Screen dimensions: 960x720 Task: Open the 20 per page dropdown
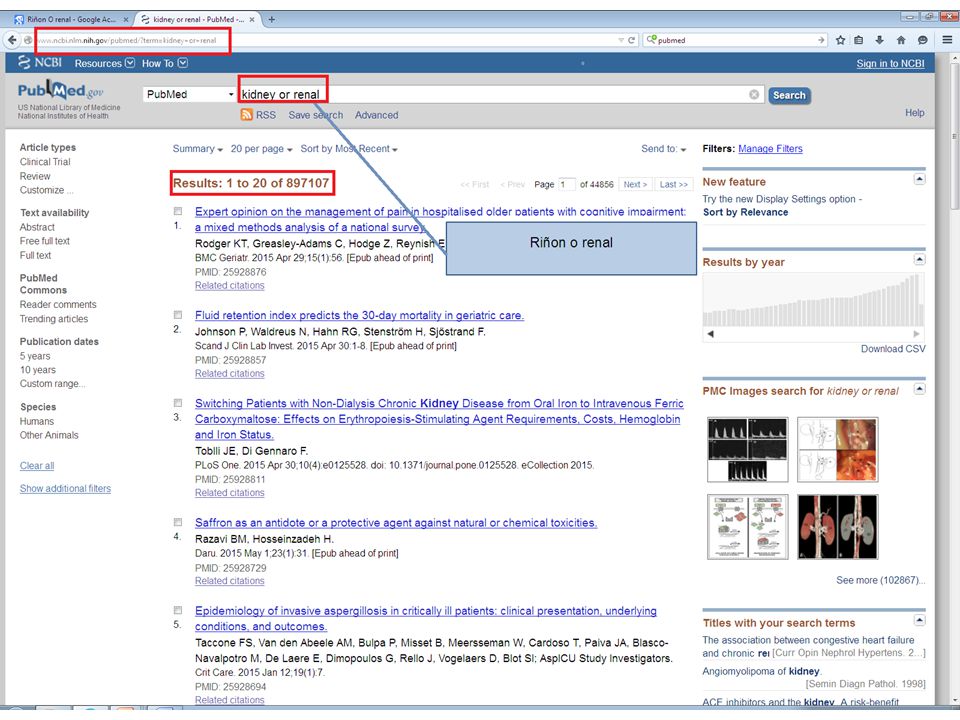tap(261, 149)
